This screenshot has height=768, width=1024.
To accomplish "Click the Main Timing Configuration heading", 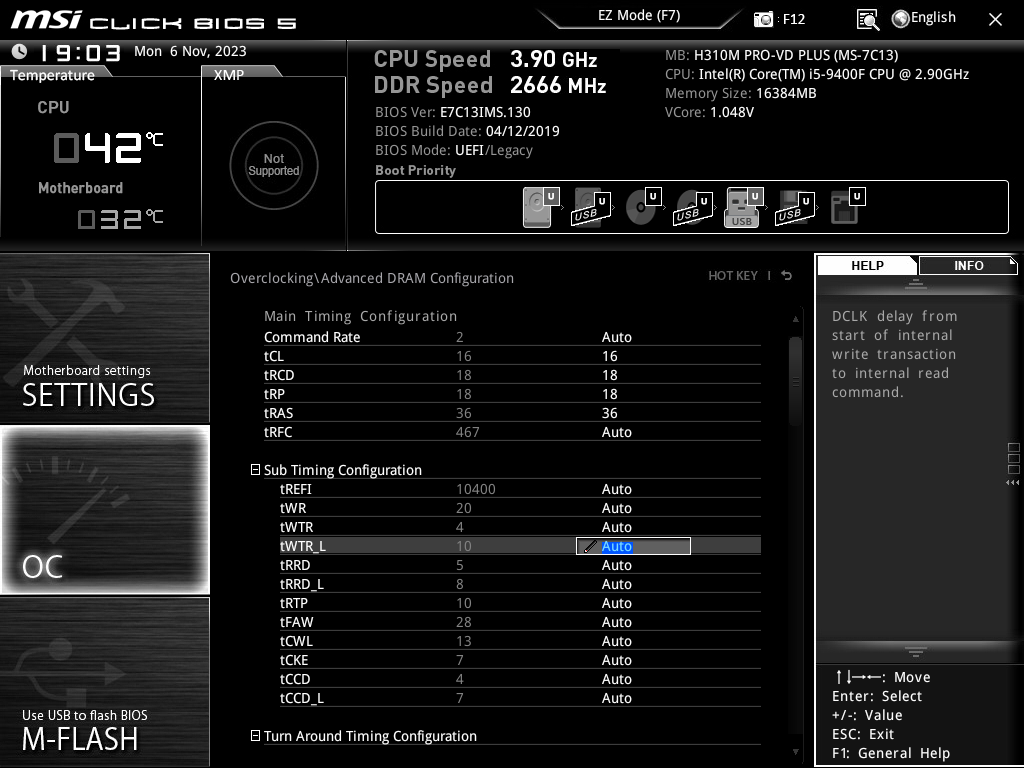I will click(x=360, y=316).
